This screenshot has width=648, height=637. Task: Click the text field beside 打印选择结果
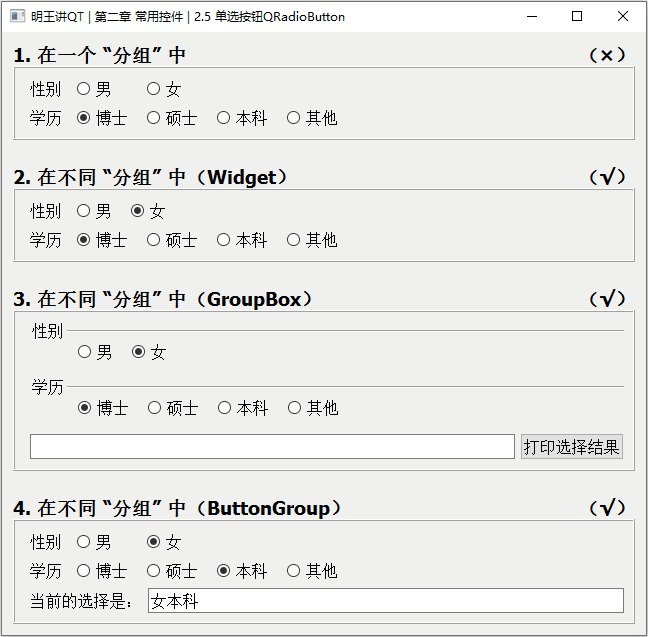click(x=272, y=447)
